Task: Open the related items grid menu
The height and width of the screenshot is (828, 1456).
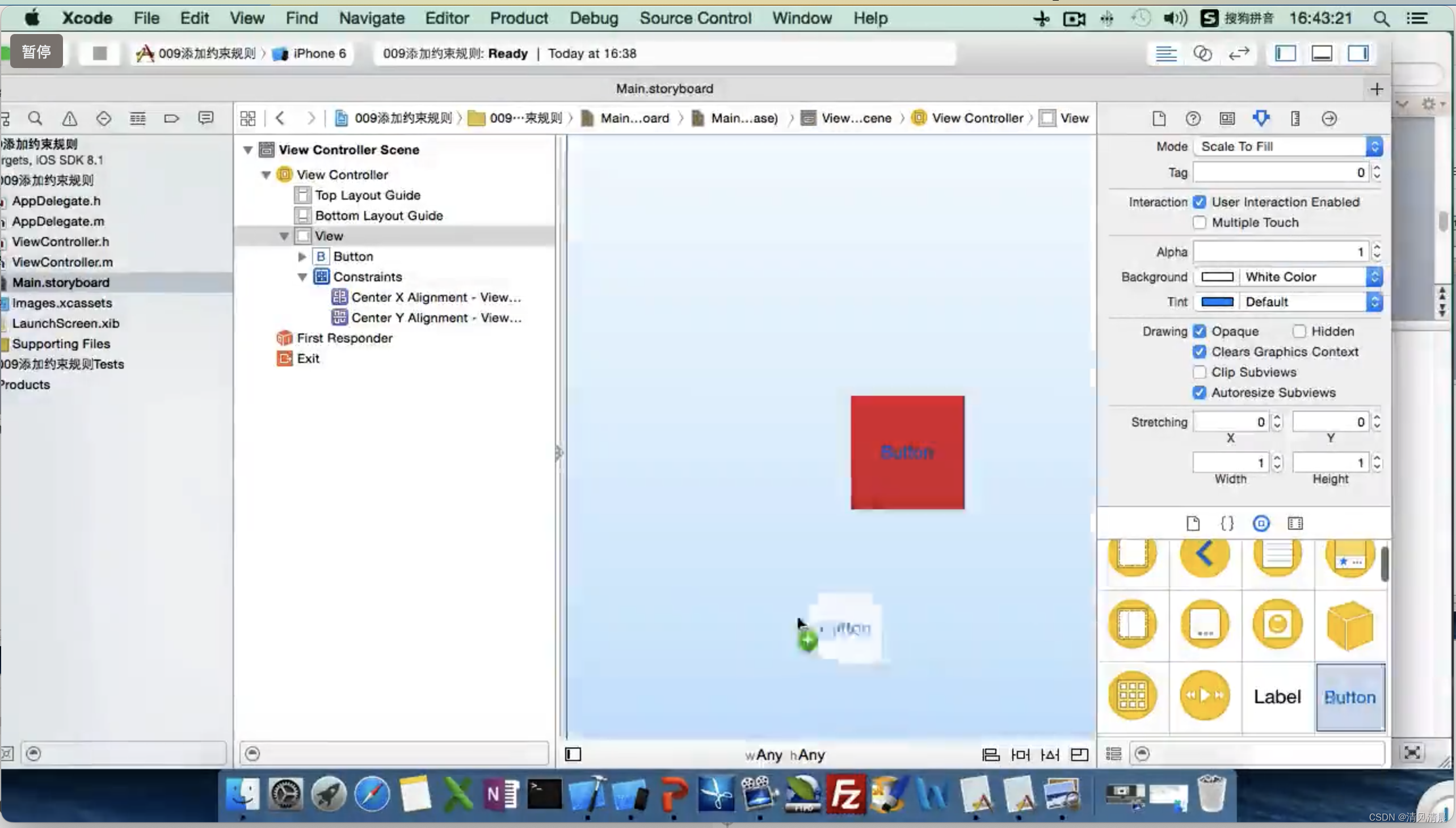Action: pos(248,119)
